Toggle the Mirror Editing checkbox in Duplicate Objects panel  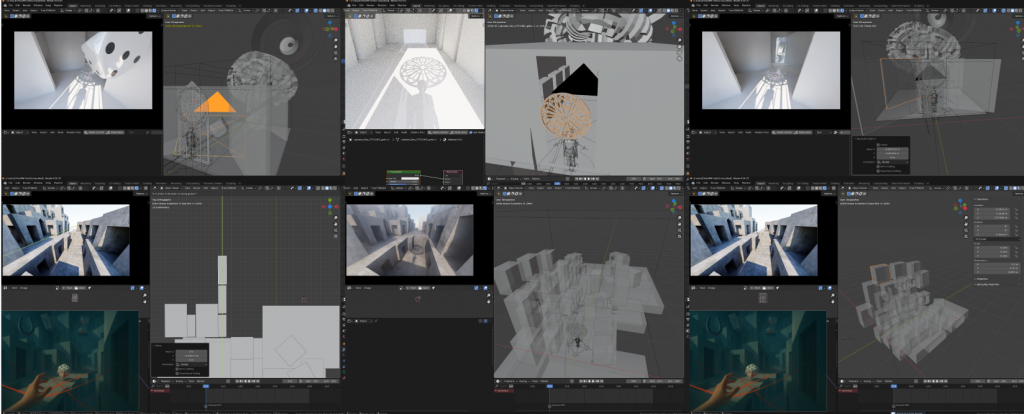coord(878,164)
